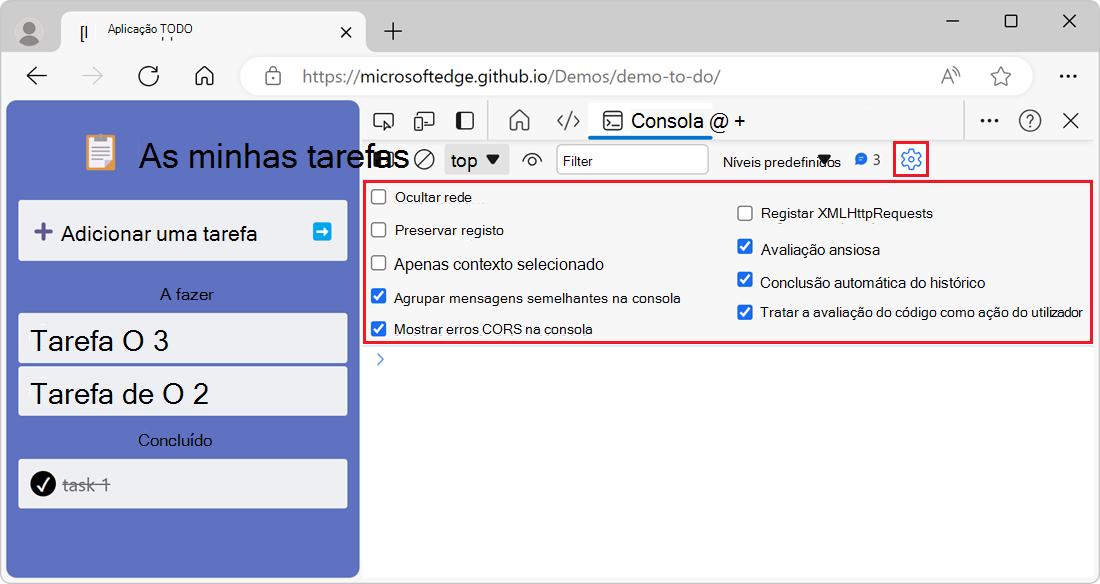The width and height of the screenshot is (1100, 584).
Task: Open DevTools help with the question mark
Action: click(1029, 120)
